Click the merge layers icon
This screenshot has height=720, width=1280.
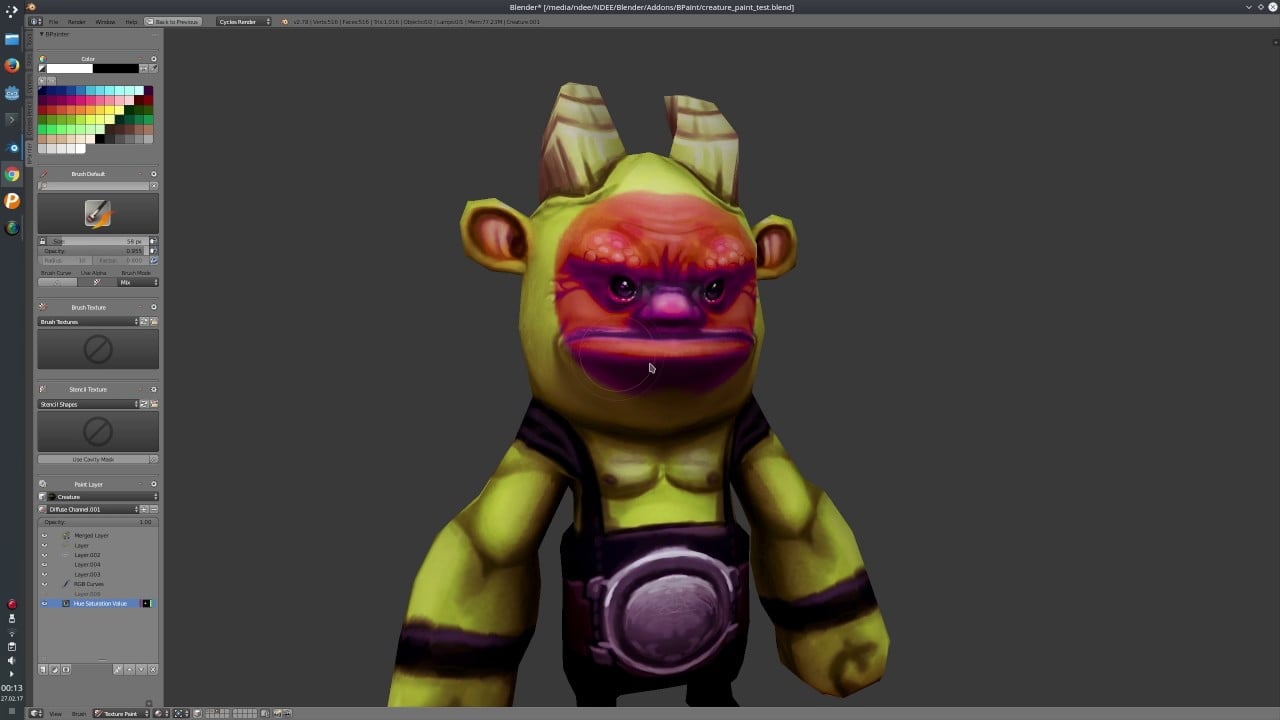pyautogui.click(x=118, y=669)
